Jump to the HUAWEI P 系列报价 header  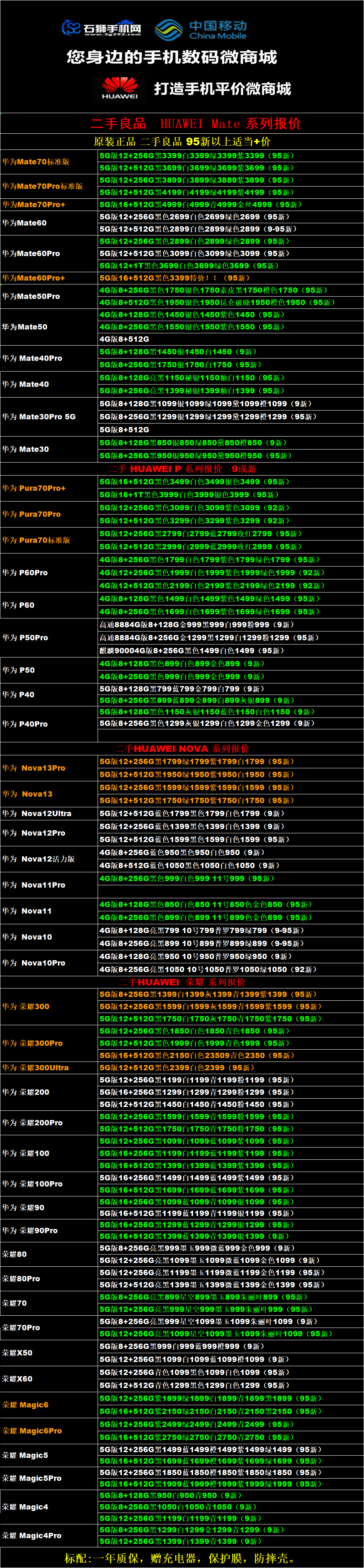tap(182, 469)
